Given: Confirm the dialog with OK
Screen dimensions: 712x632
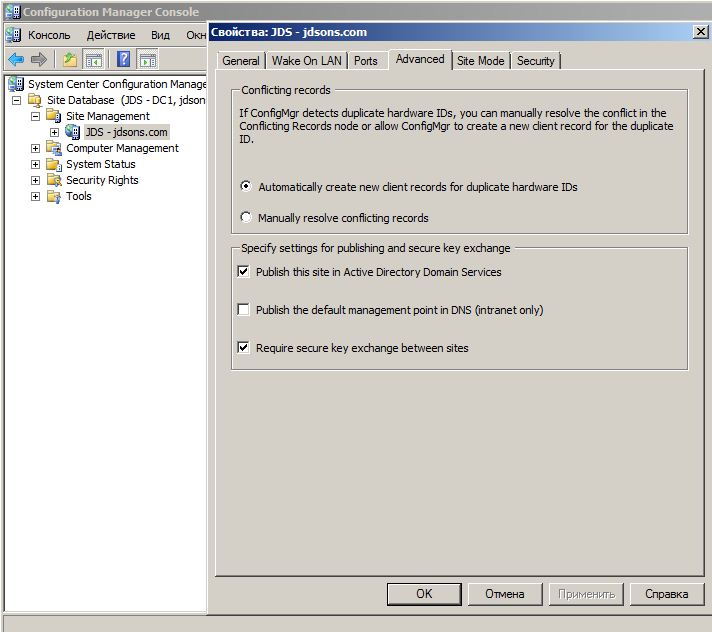Looking at the screenshot, I should (x=424, y=594).
